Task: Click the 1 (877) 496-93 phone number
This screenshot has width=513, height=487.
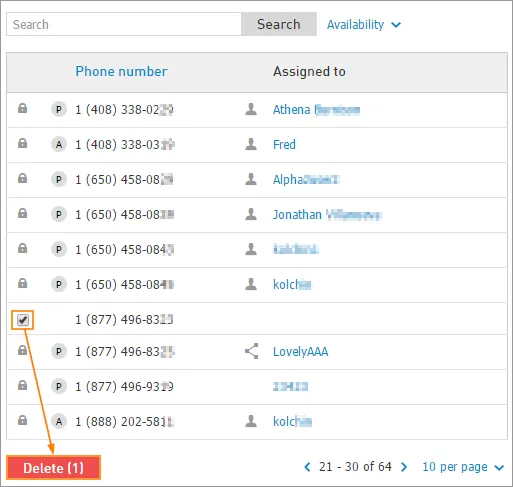Action: [x=124, y=387]
